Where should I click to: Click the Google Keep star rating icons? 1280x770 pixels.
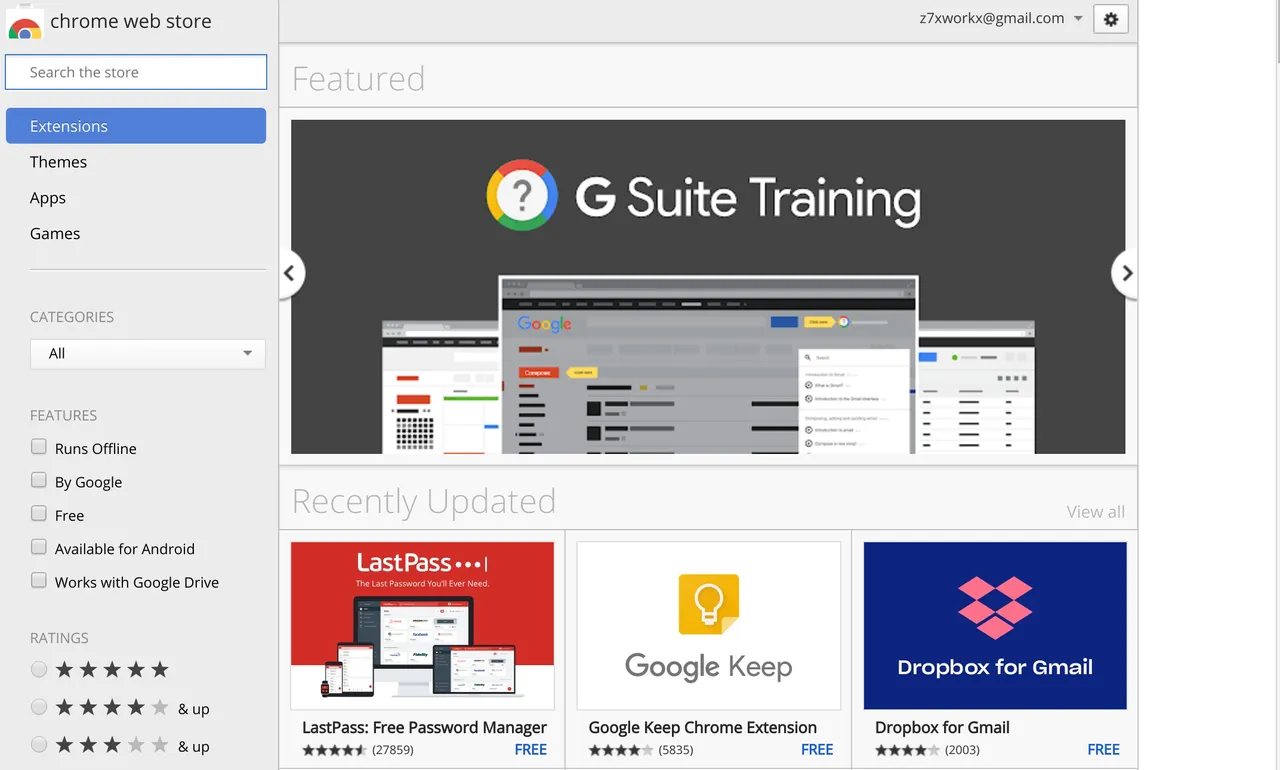tap(621, 749)
